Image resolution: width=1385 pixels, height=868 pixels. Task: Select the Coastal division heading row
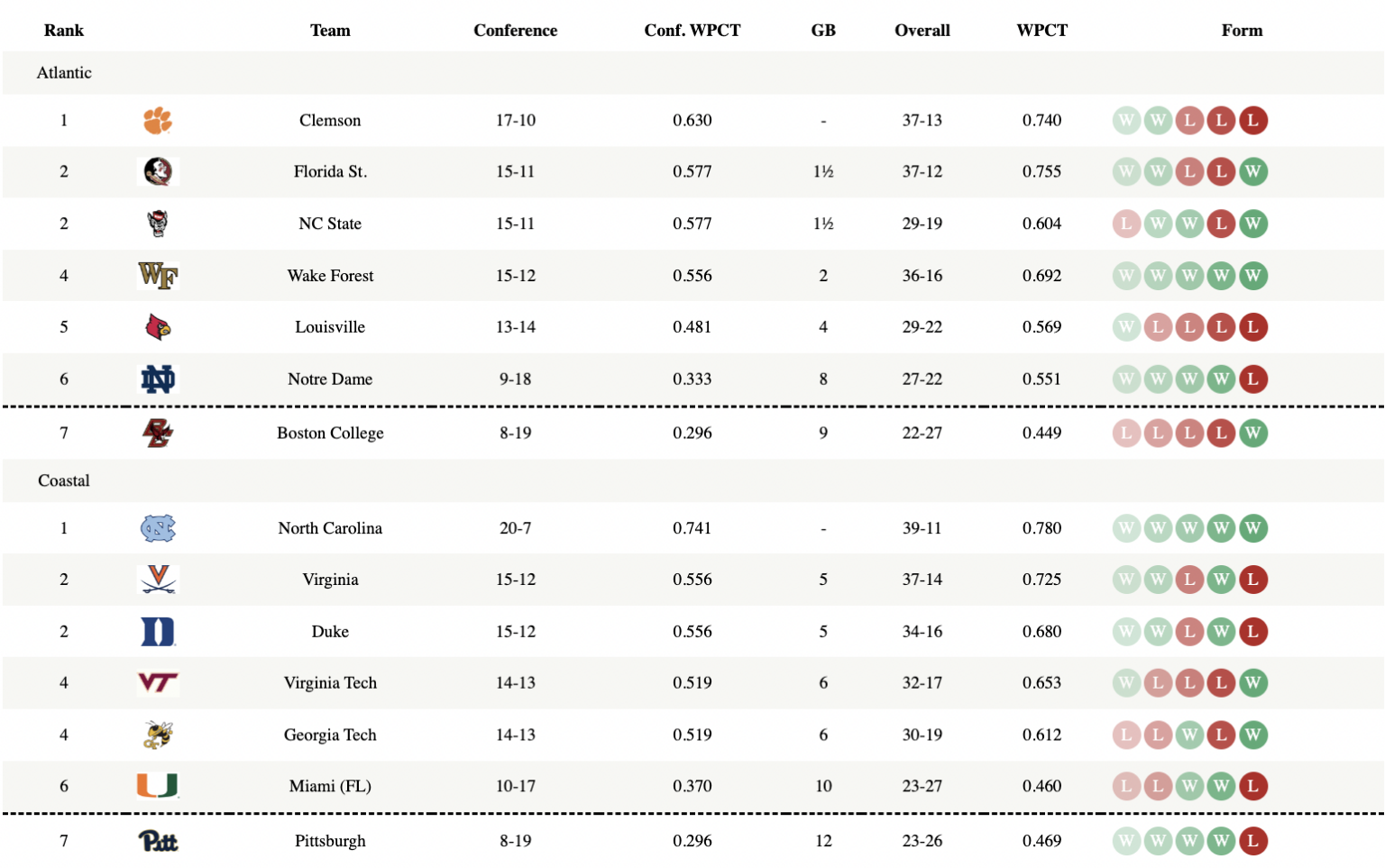pos(692,480)
